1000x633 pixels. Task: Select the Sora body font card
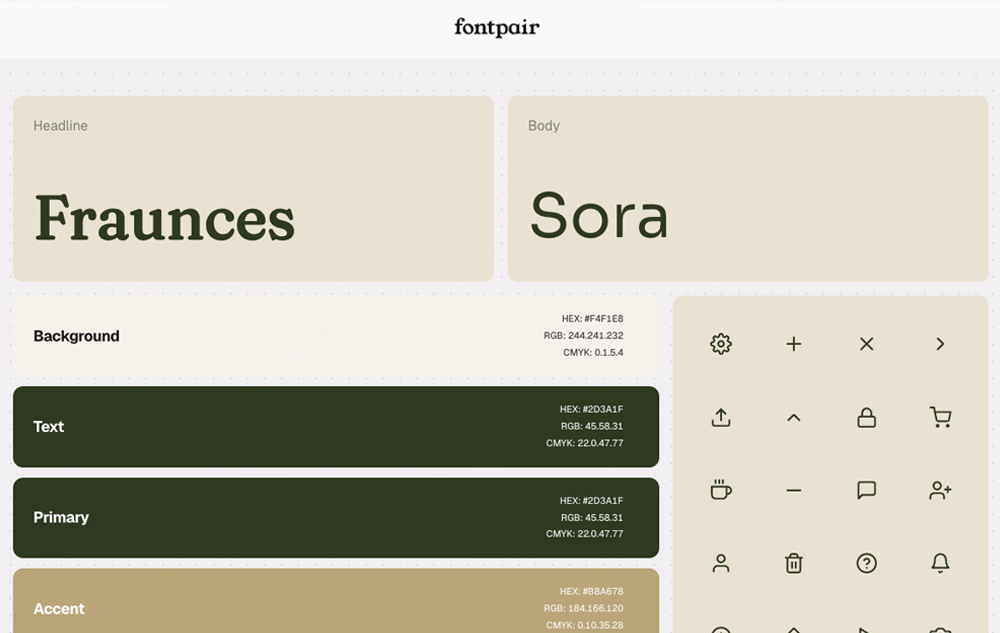(x=748, y=189)
